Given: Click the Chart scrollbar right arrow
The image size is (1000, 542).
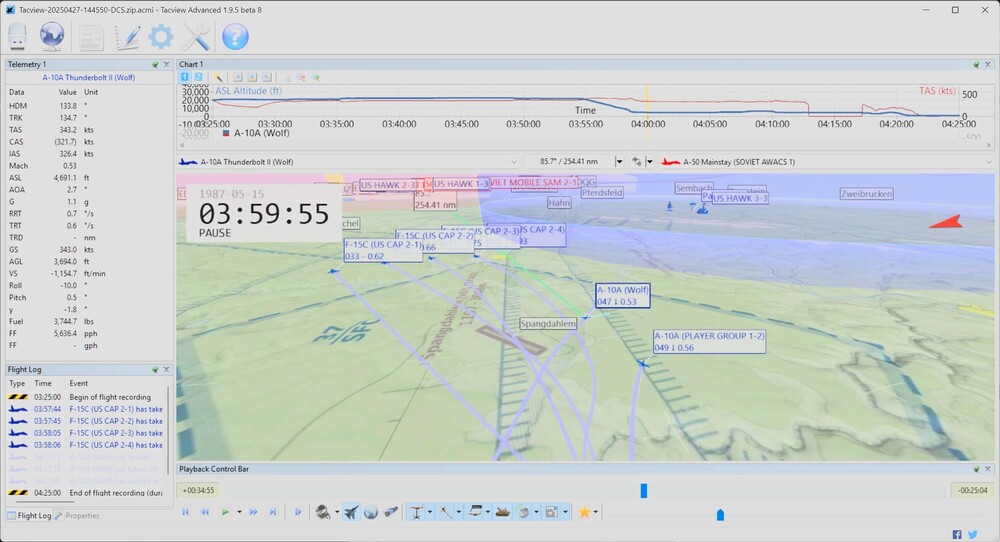Looking at the screenshot, I should click(989, 145).
